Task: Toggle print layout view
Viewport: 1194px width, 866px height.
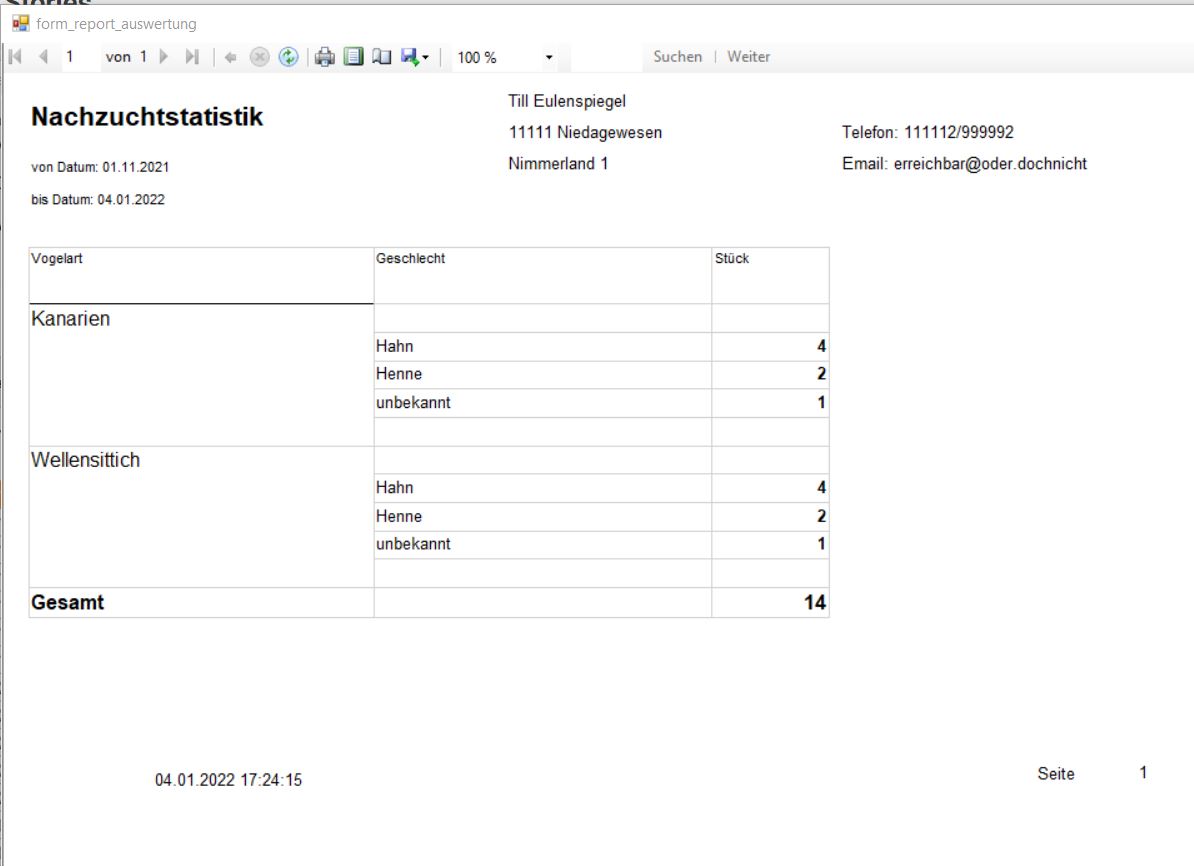Action: [x=353, y=58]
